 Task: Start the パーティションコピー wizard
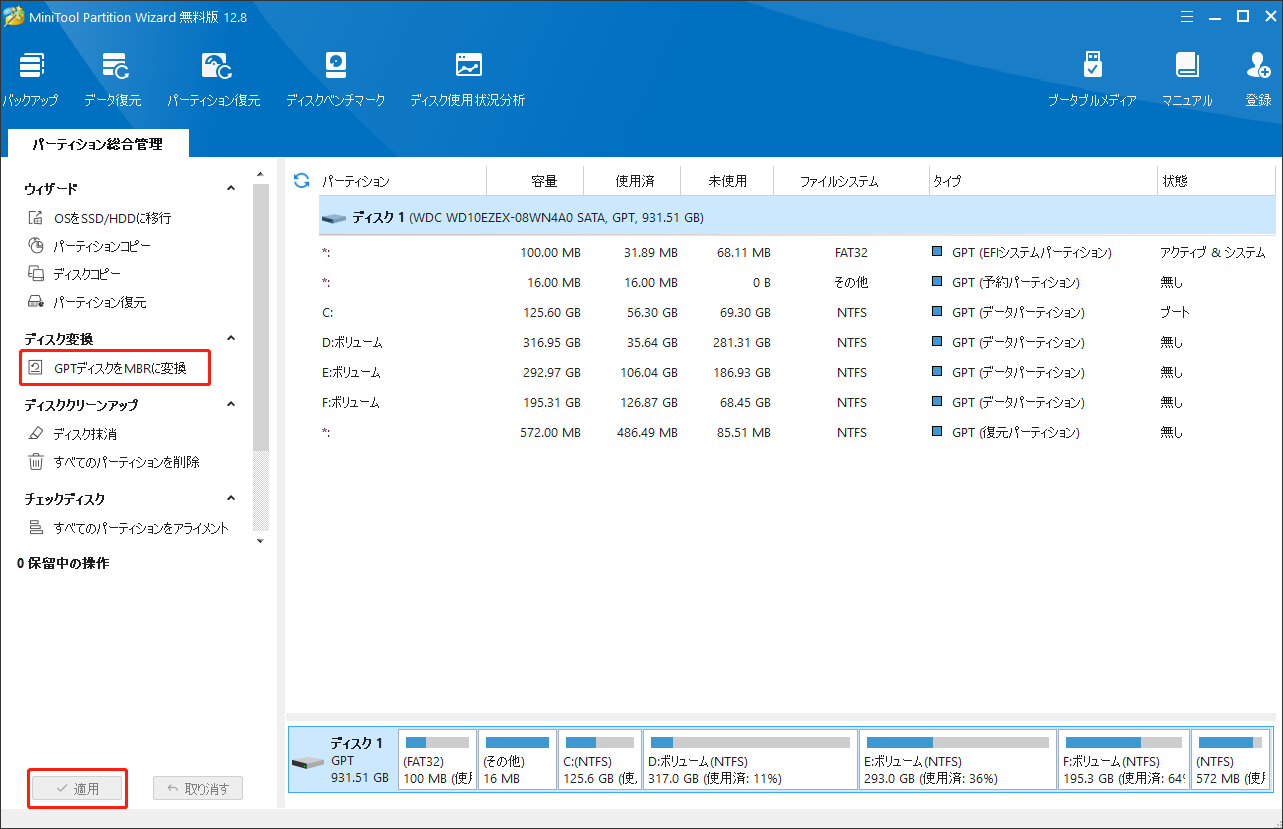coord(89,246)
